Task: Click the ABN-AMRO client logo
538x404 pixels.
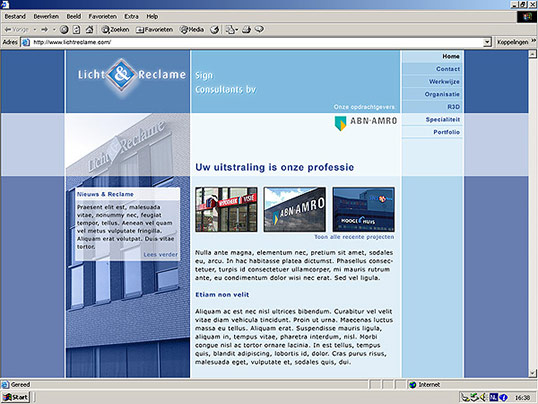Action: point(365,123)
